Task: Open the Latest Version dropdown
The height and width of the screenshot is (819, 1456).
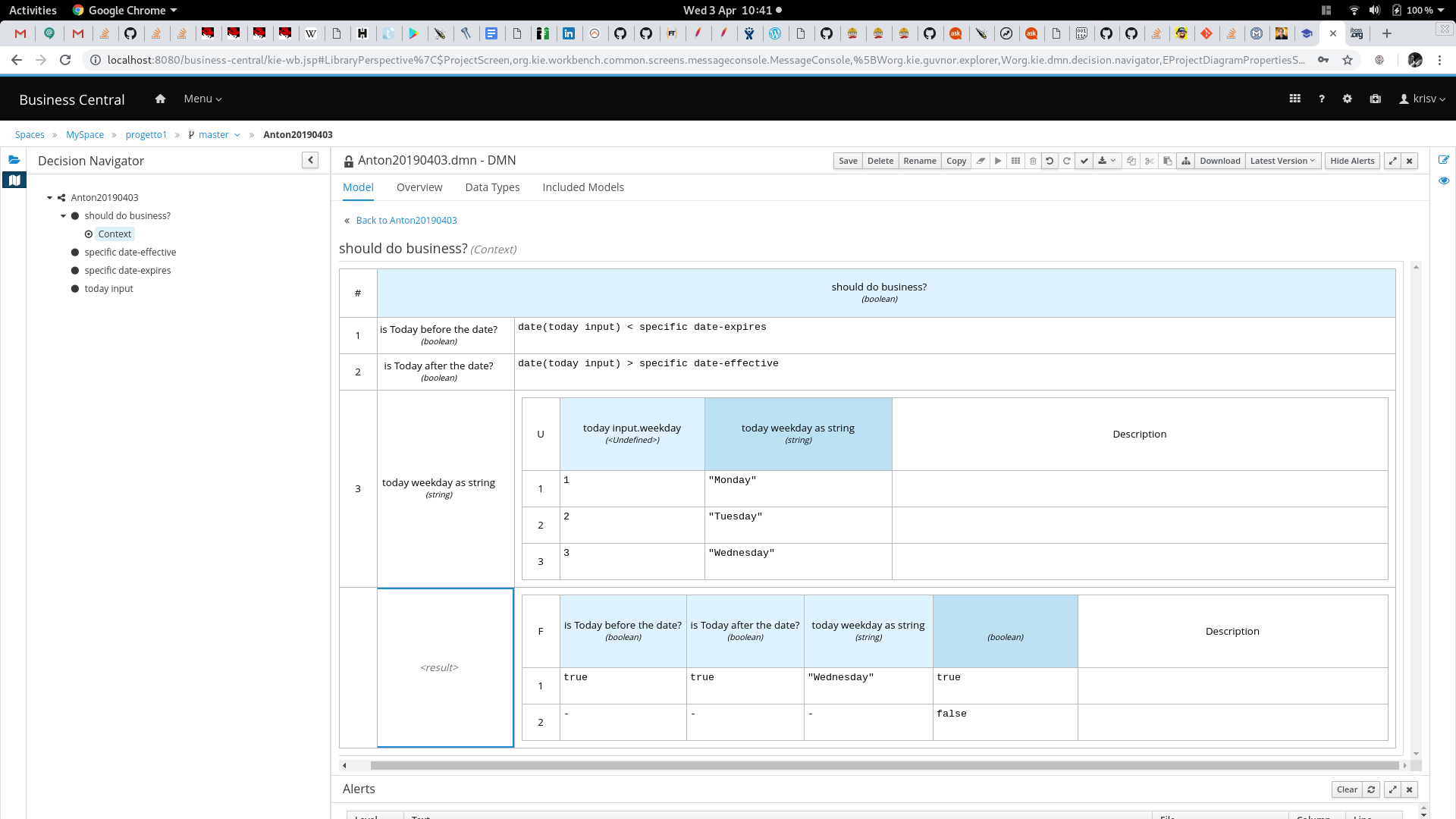Action: [1282, 161]
